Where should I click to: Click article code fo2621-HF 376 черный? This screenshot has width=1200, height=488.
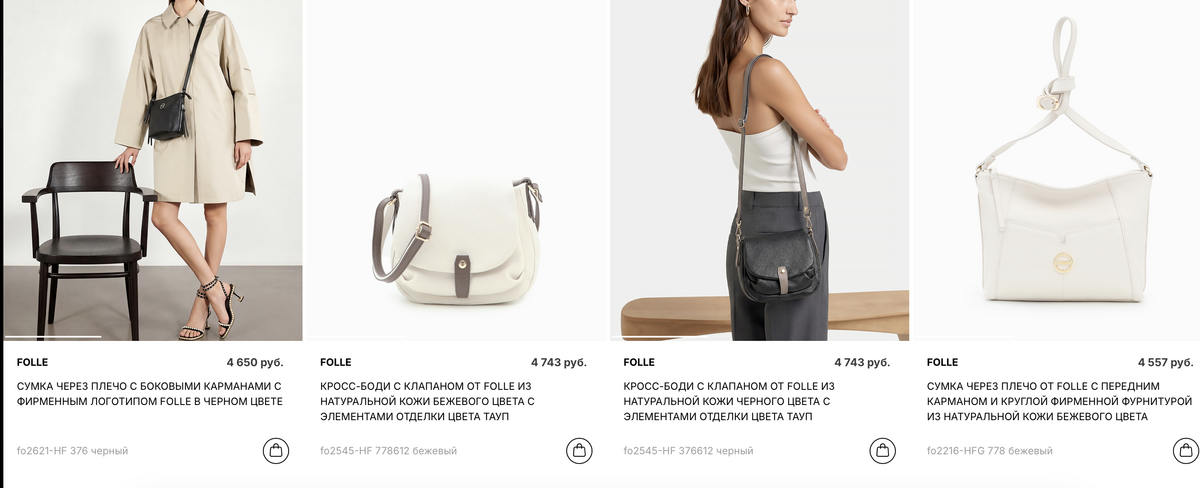(x=72, y=451)
